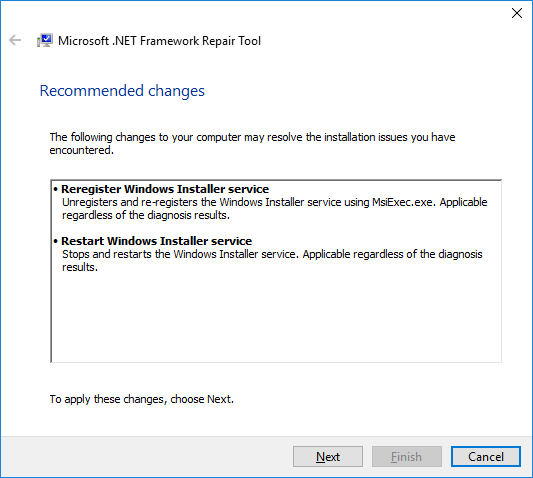Click the bullet beside Reregister Windows Installer service

pos(56,189)
